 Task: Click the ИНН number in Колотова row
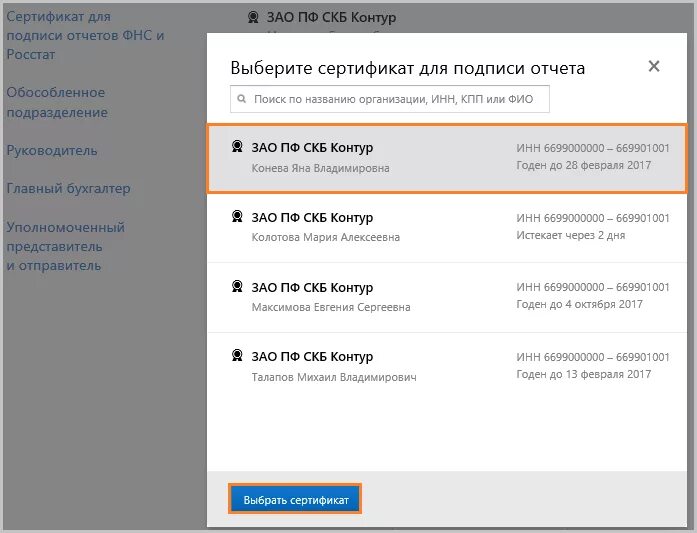coord(593,218)
